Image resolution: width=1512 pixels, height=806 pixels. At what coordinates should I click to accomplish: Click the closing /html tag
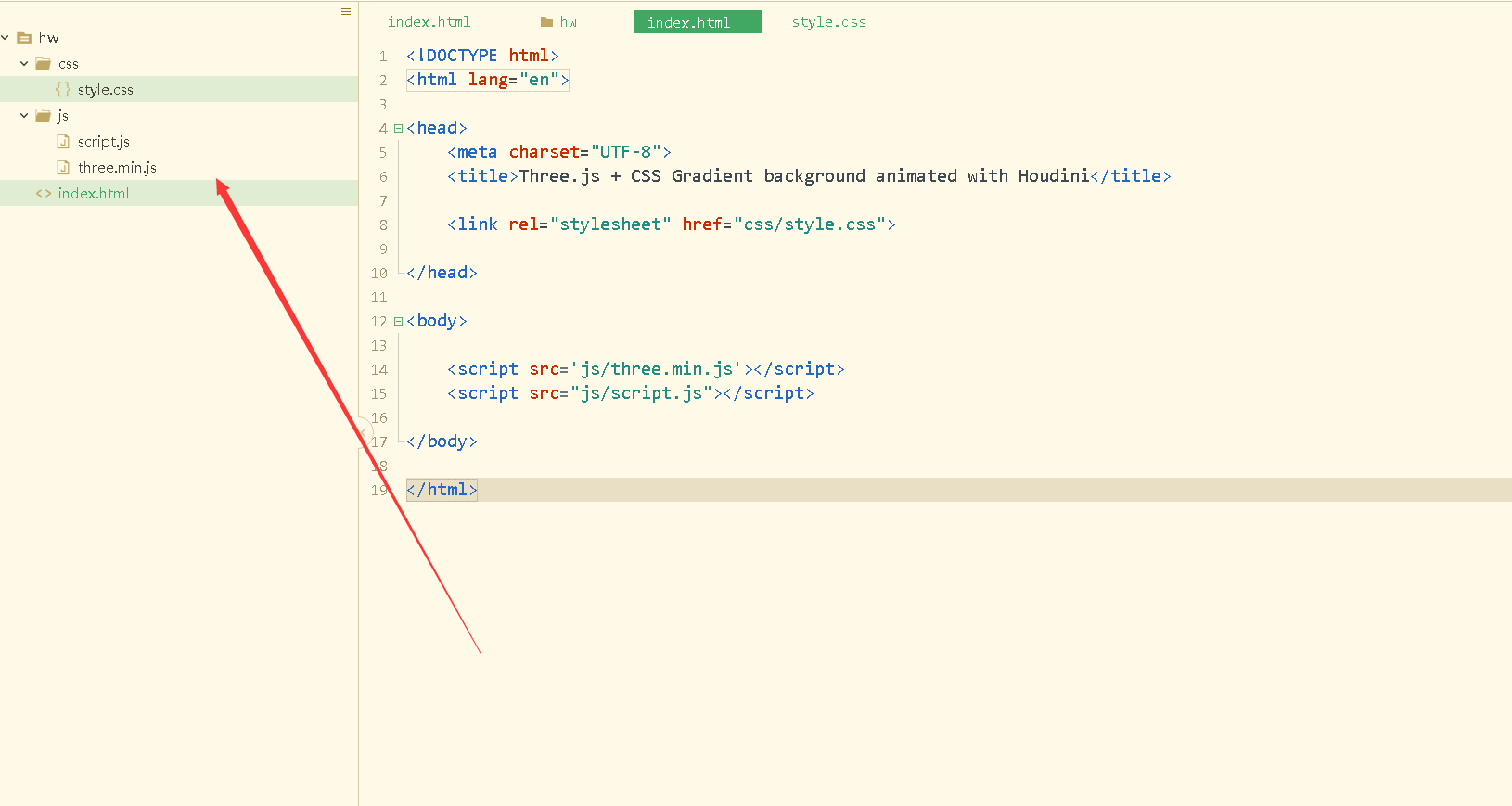coord(442,490)
